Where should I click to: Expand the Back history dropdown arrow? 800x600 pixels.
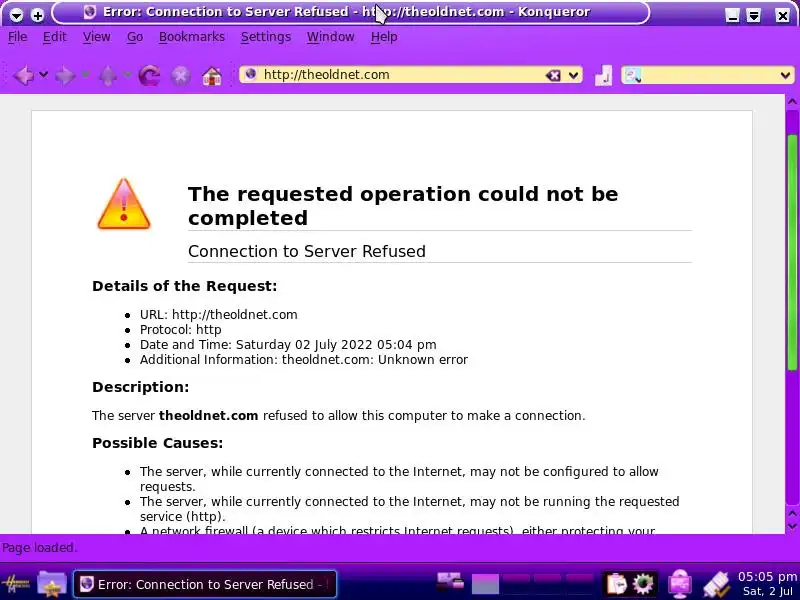coord(44,75)
